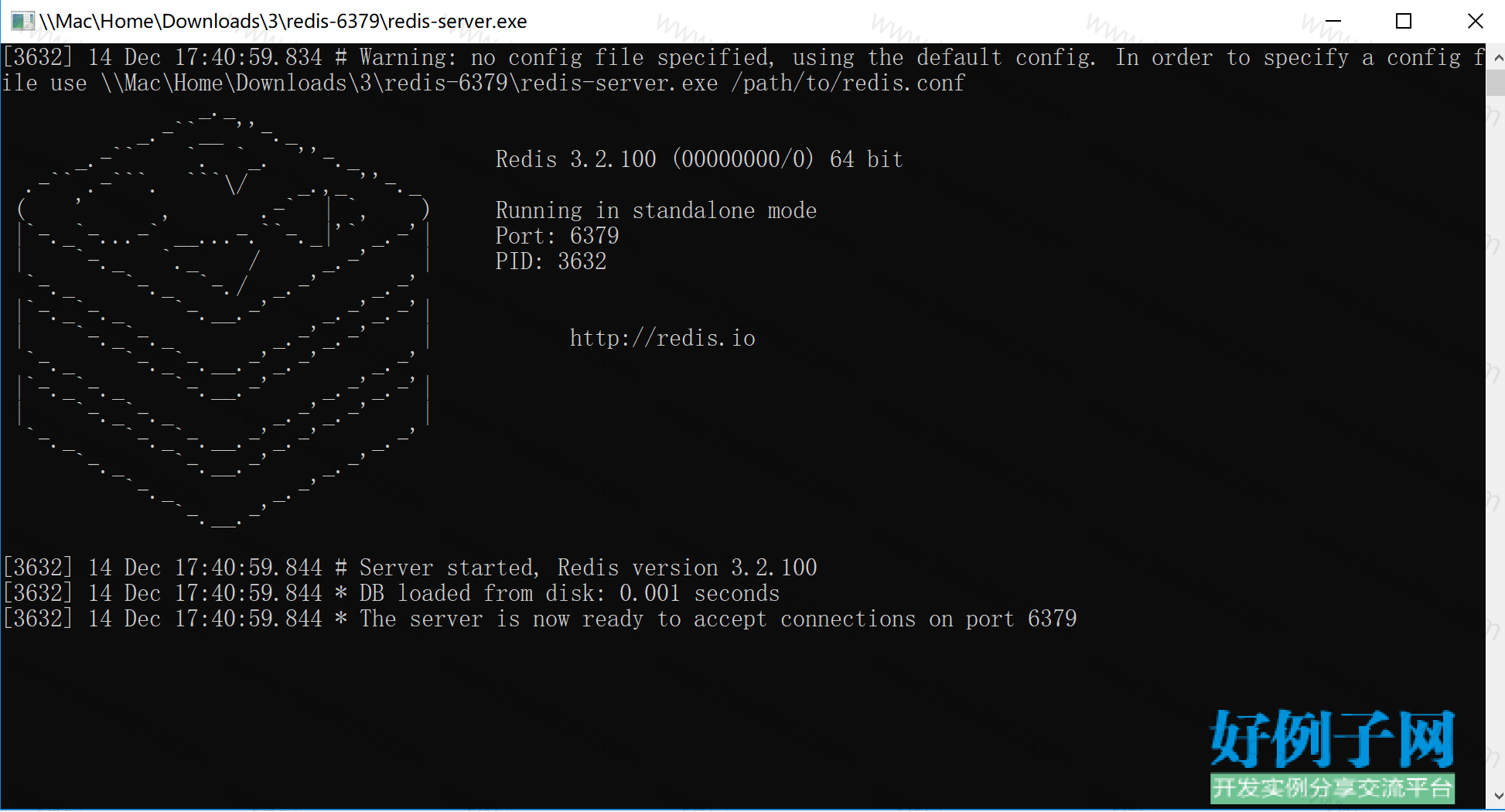1505x812 pixels.
Task: Click the 'Port: 6379' text
Action: [x=557, y=236]
